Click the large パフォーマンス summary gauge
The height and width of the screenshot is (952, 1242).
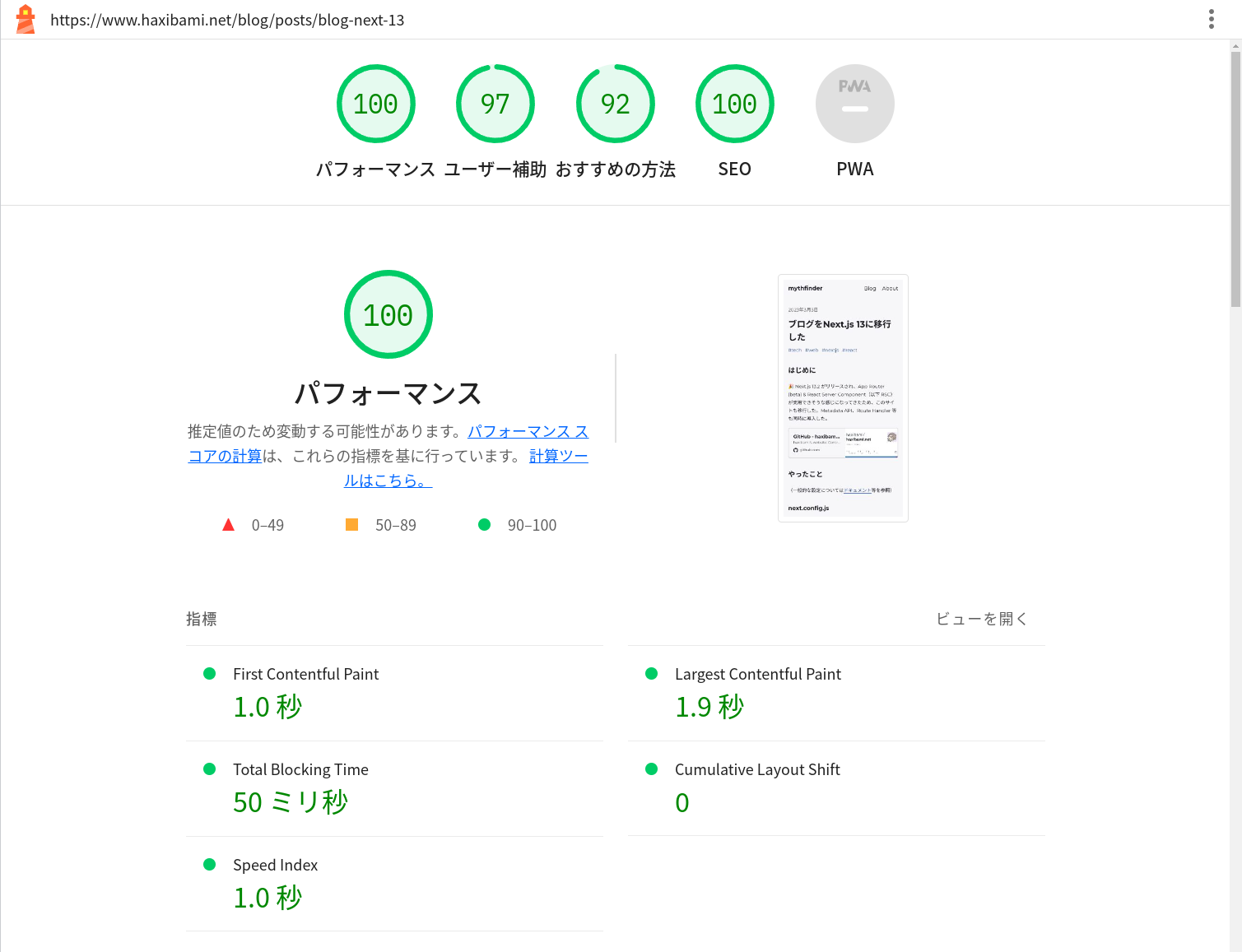click(388, 314)
